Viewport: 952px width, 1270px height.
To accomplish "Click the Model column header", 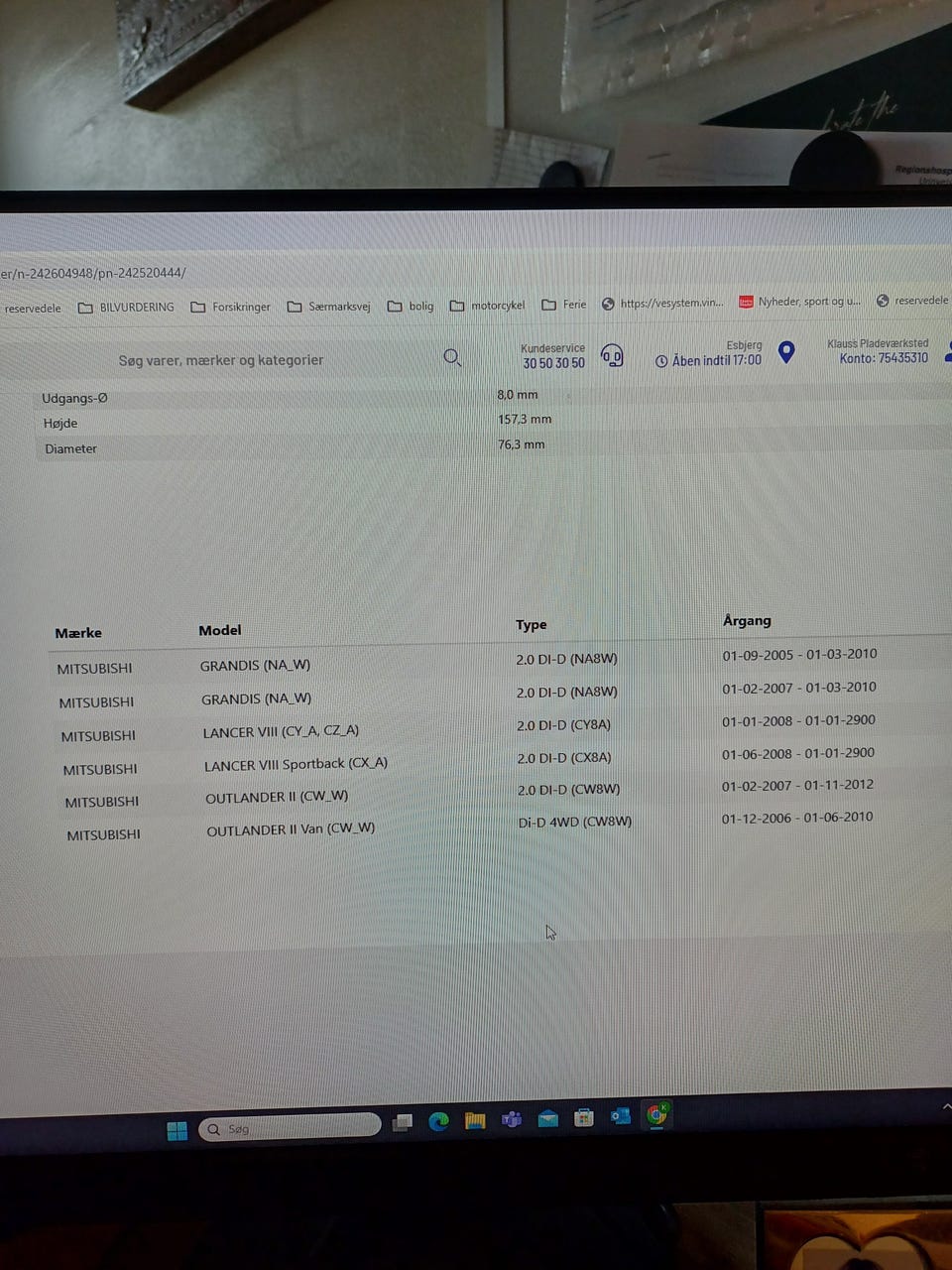I will [220, 630].
